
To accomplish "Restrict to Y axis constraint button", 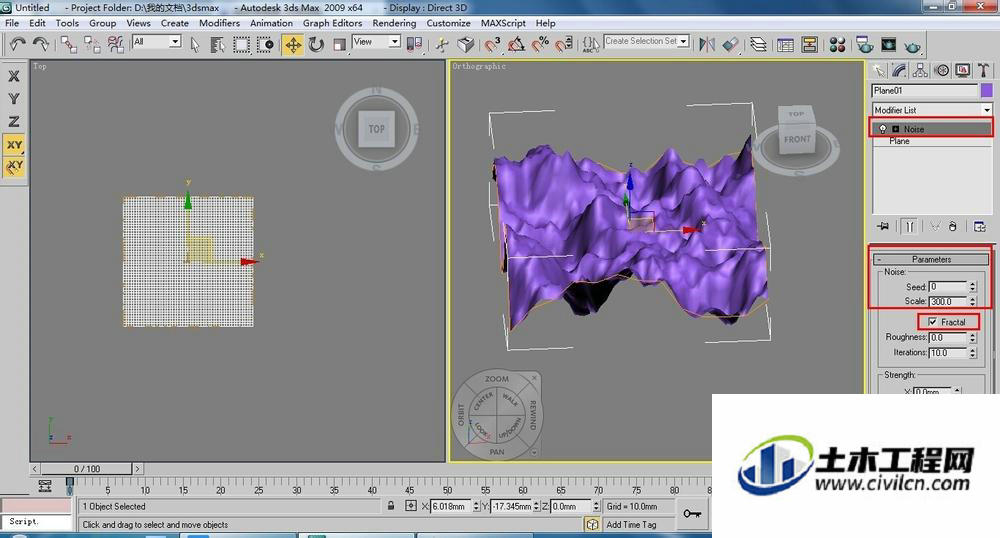I will (x=13, y=99).
